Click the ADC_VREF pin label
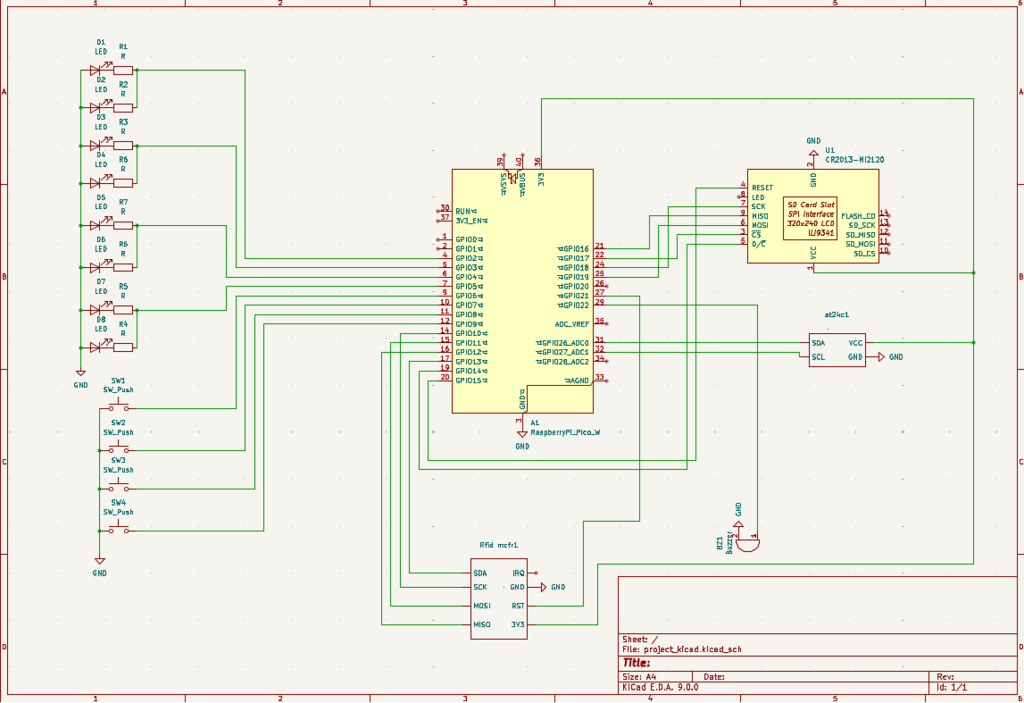The image size is (1024, 703). (572, 324)
